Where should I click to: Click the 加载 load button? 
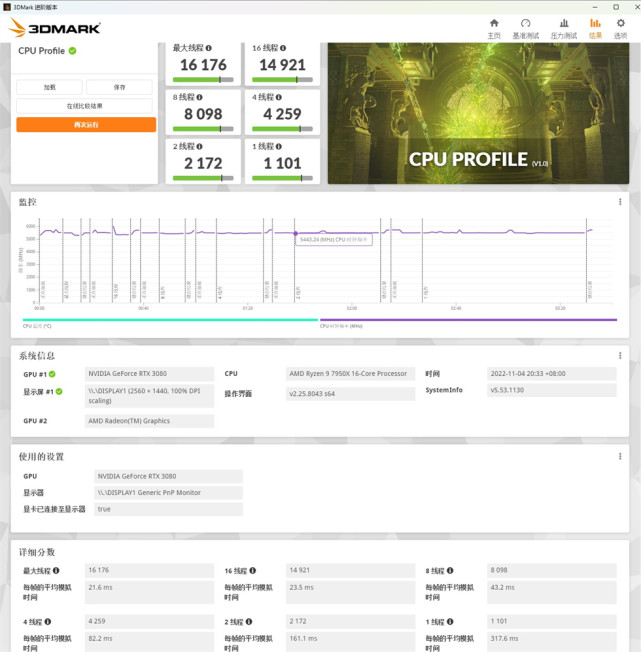click(49, 87)
